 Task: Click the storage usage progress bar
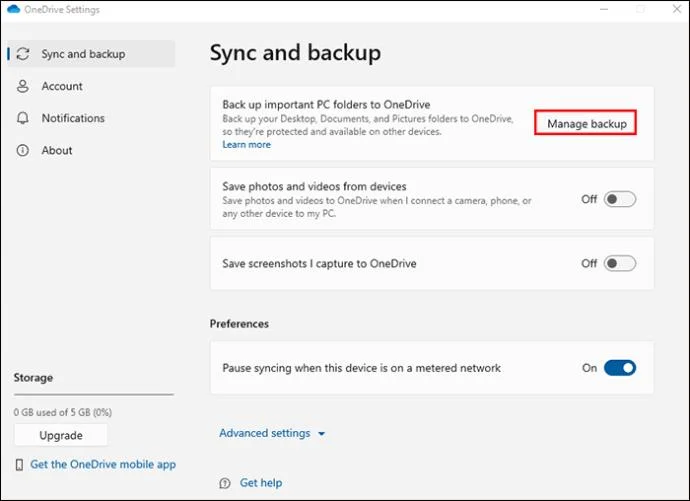(x=94, y=395)
